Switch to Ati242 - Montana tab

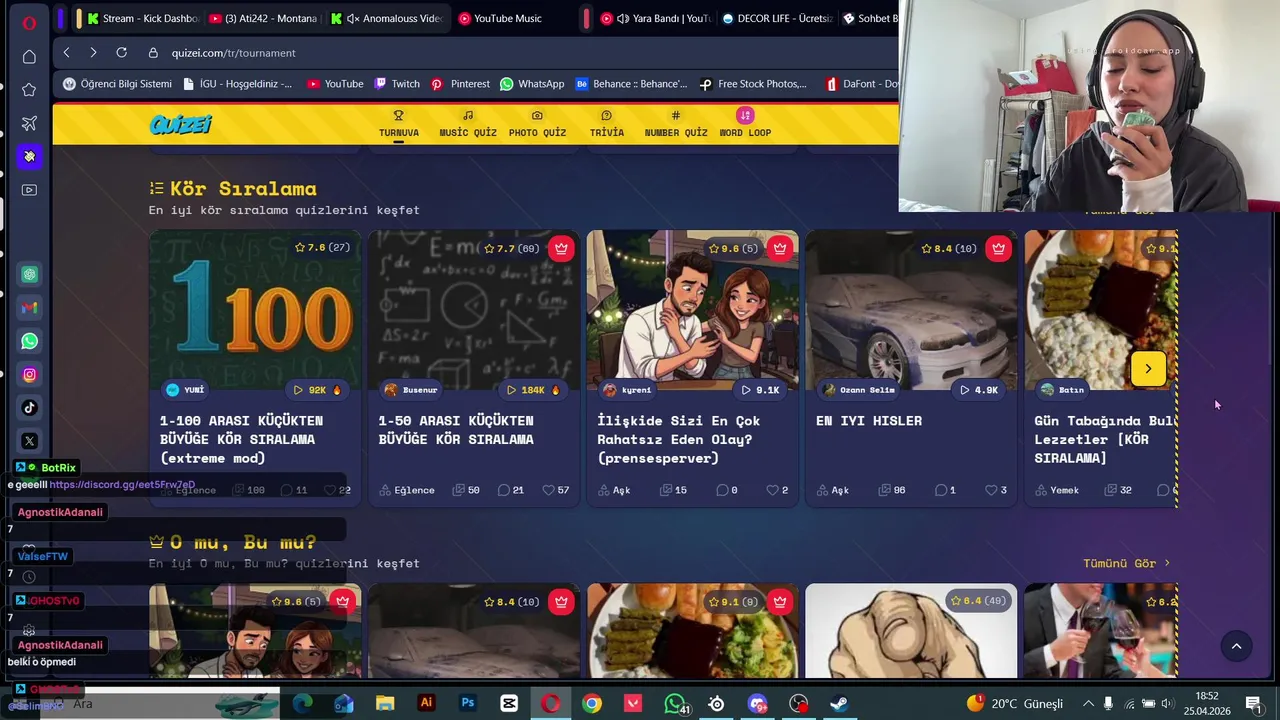264,18
